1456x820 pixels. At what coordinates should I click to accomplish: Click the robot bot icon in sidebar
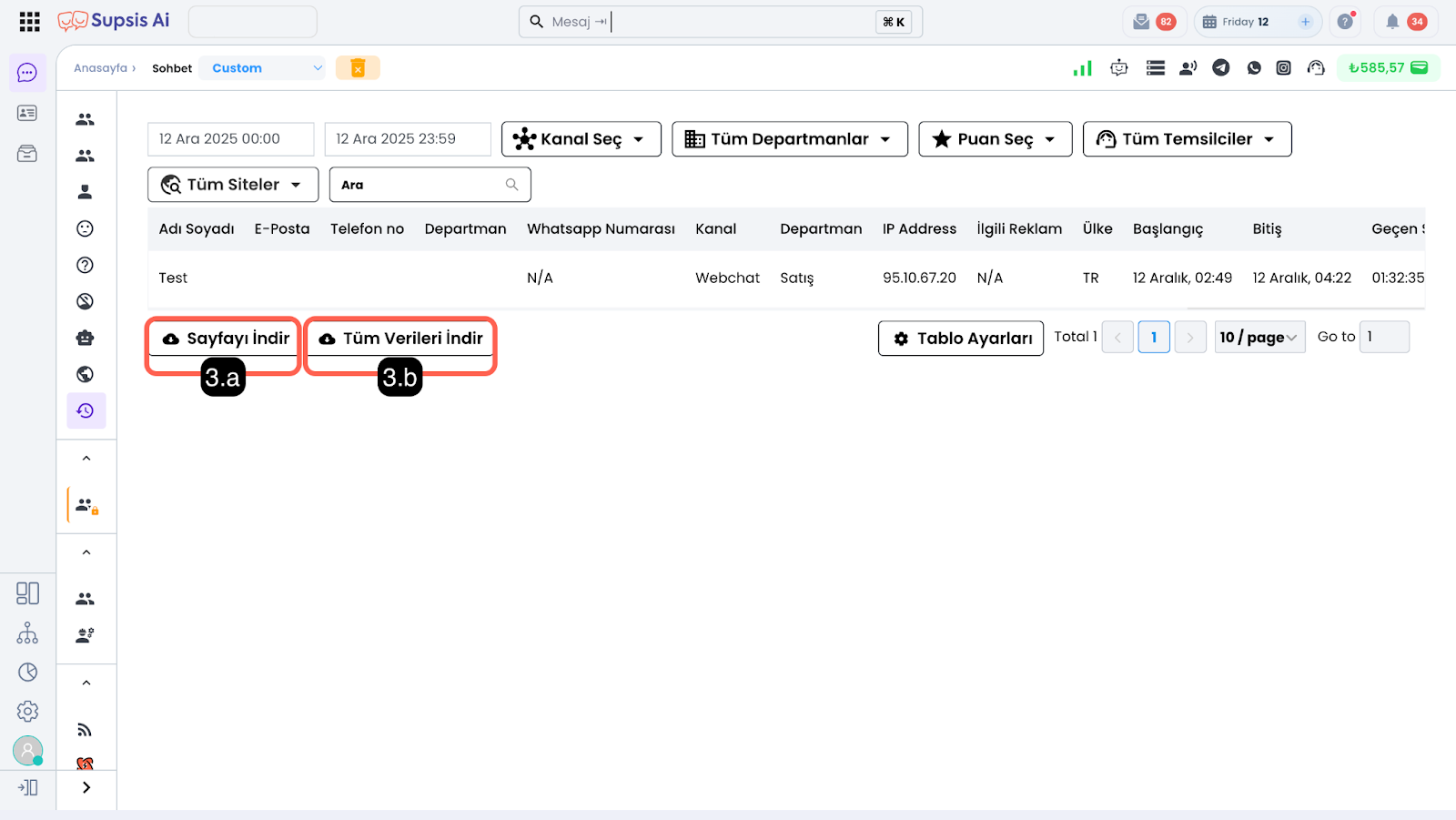pos(86,338)
